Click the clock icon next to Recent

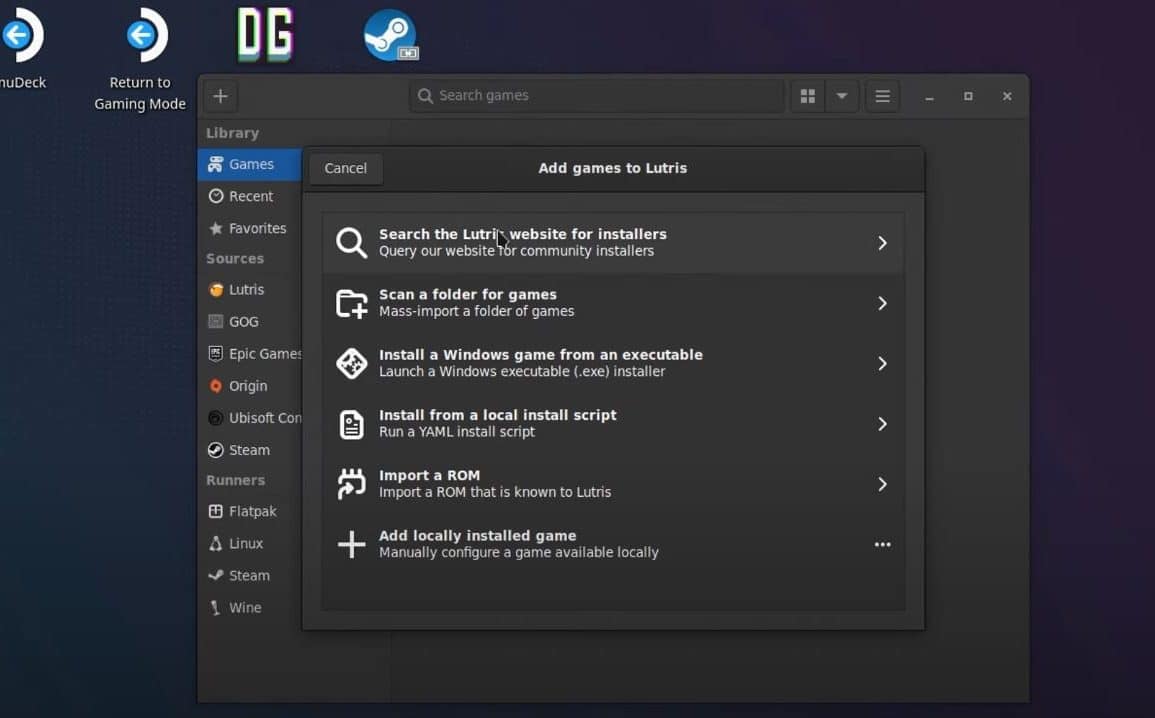coord(216,196)
